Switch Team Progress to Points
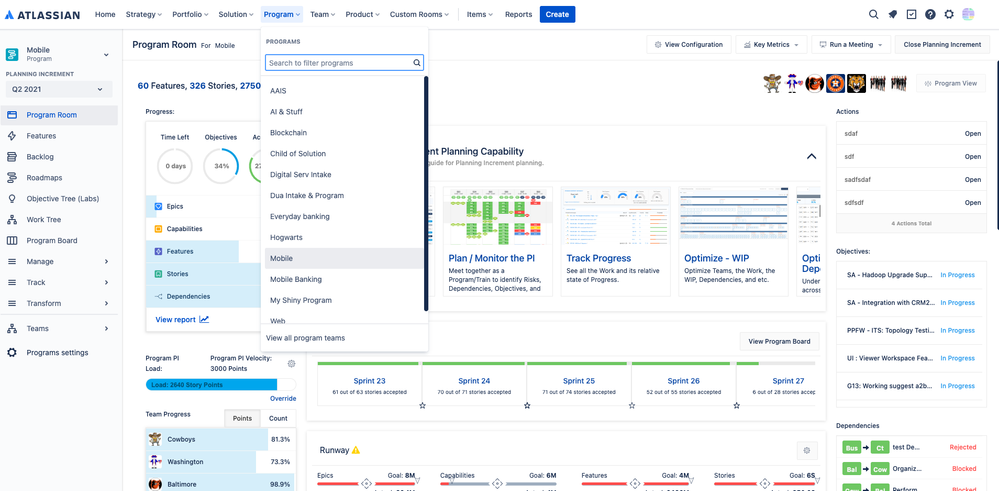The height and width of the screenshot is (491, 999). click(x=242, y=418)
